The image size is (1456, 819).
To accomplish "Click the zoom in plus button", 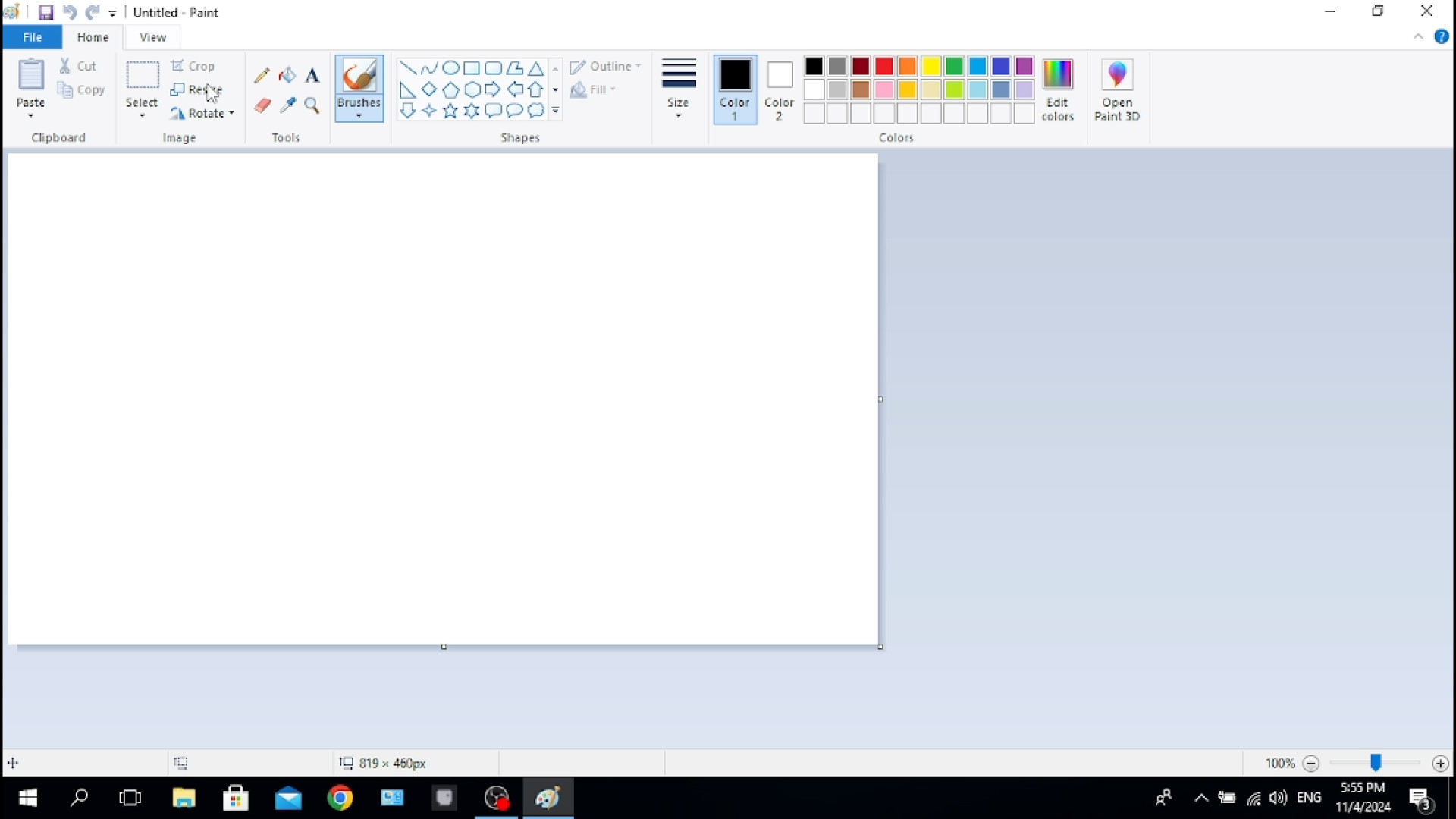I will tap(1440, 764).
